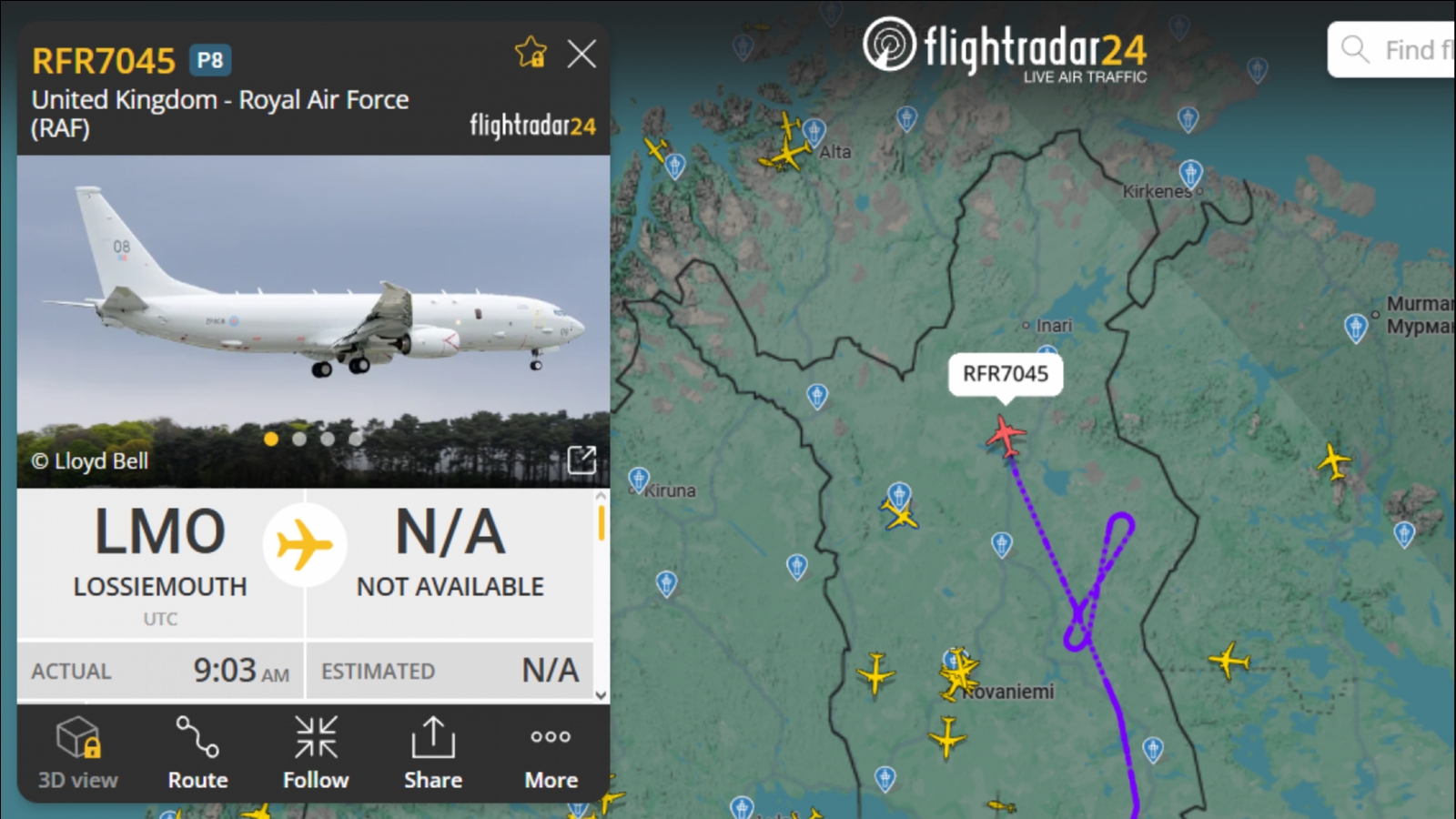This screenshot has width=1456, height=819.
Task: Open aircraft photo in external link
Action: tap(581, 460)
